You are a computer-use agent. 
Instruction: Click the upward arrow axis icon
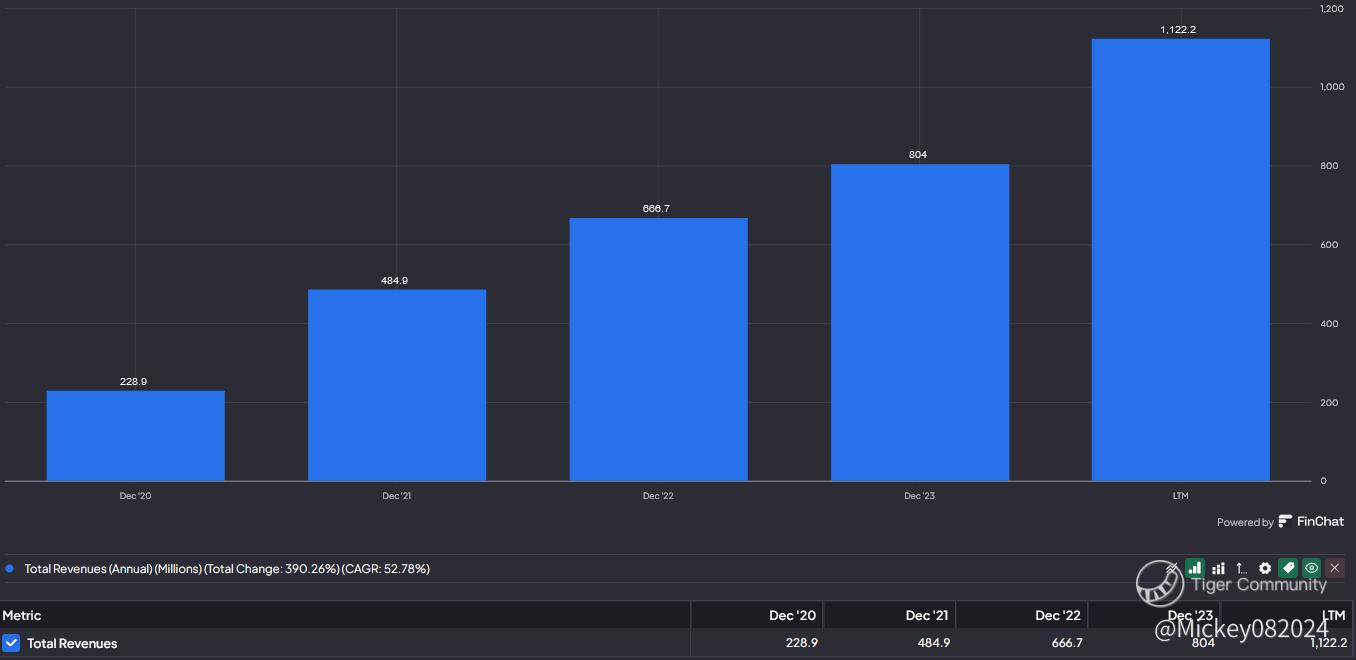[x=1241, y=568]
